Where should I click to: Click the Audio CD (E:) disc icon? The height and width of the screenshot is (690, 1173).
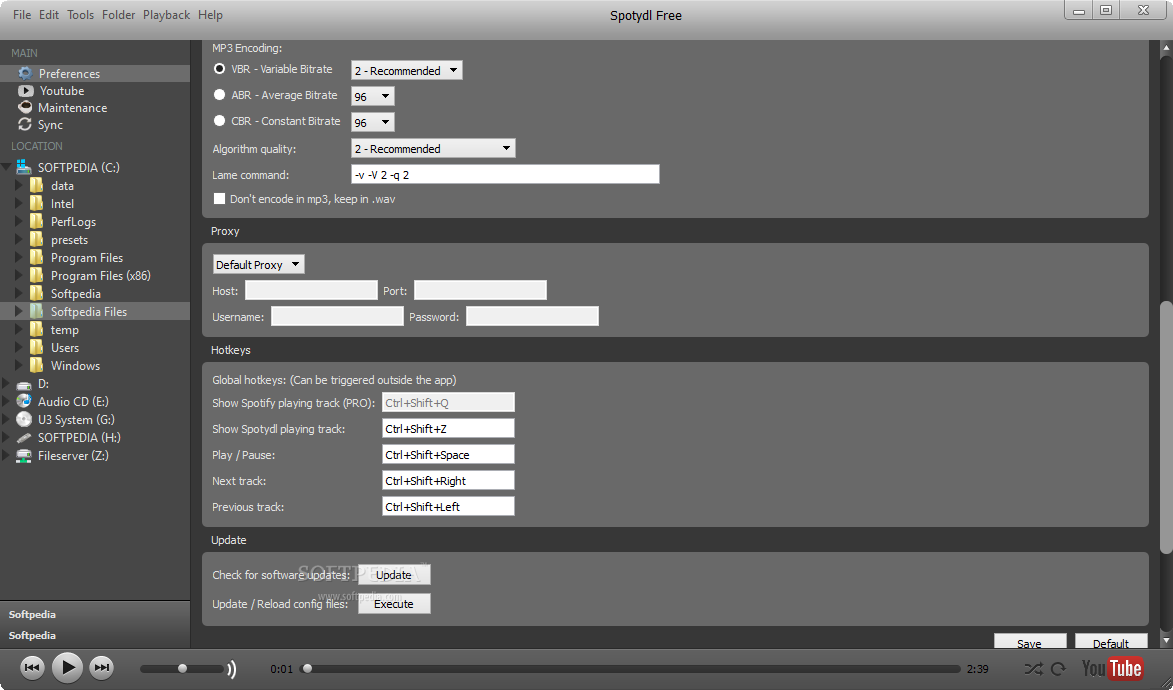[24, 401]
